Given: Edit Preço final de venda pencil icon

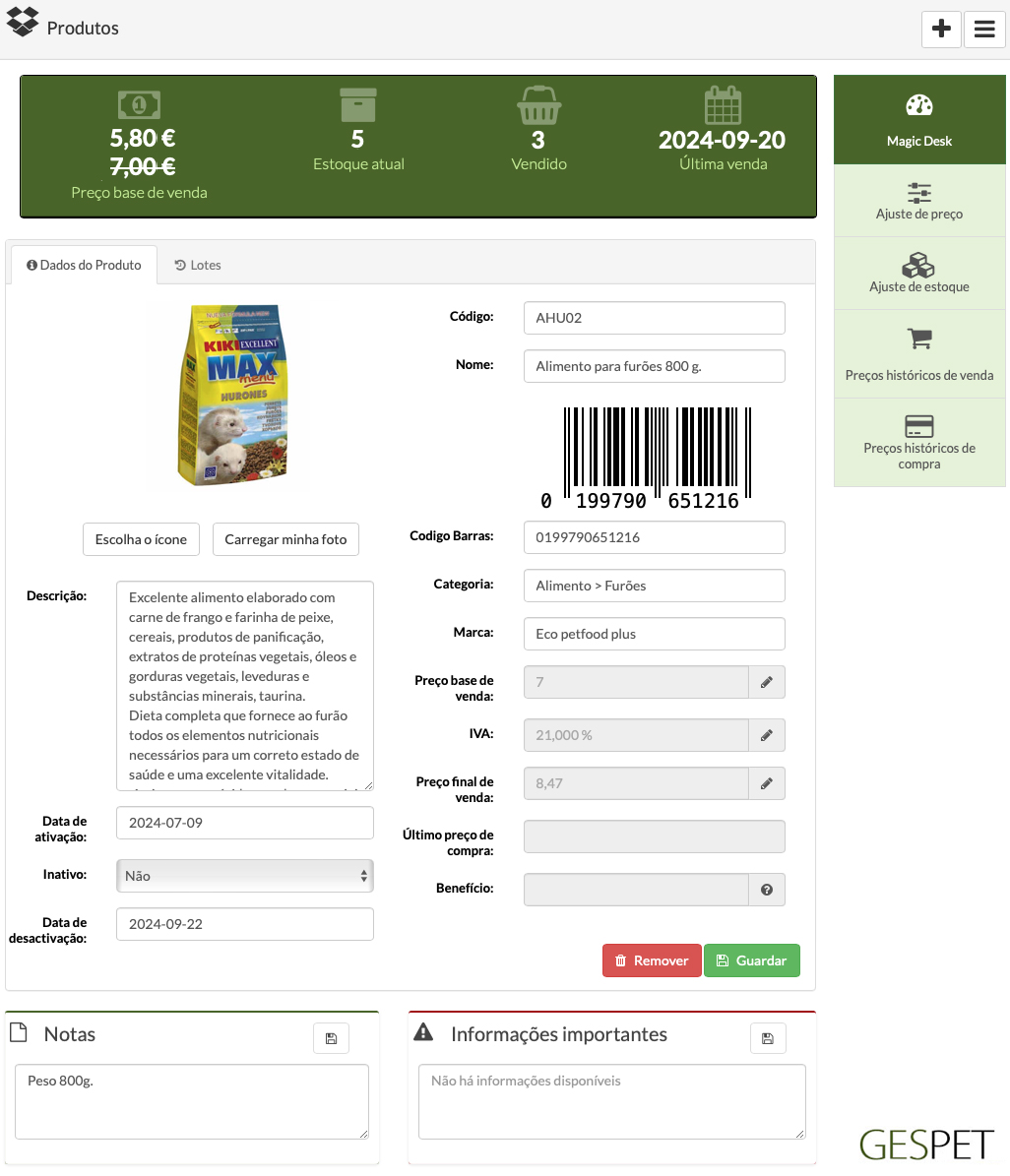Looking at the screenshot, I should (766, 783).
